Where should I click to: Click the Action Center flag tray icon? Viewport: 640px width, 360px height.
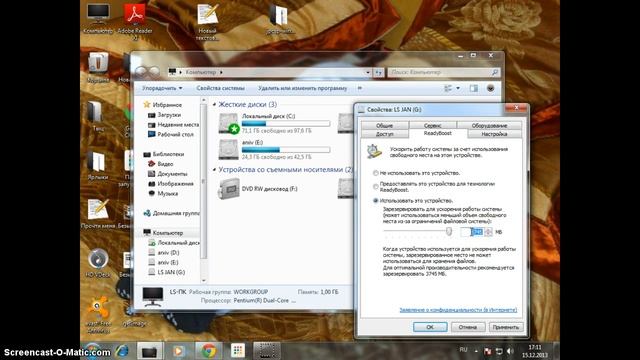(487, 351)
